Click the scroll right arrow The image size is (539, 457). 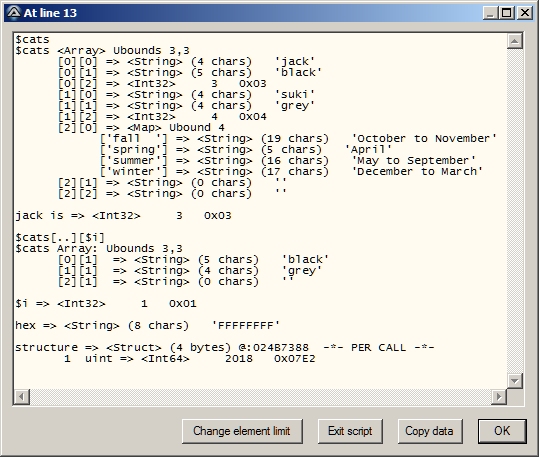point(499,397)
